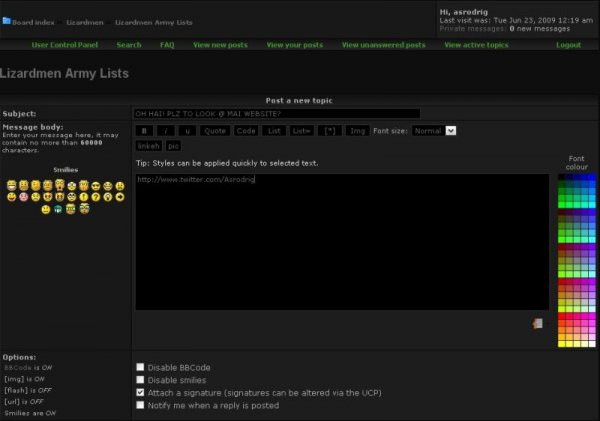Insert the pink-faced smiley in the second row
The image size is (600, 421).
click(x=23, y=198)
